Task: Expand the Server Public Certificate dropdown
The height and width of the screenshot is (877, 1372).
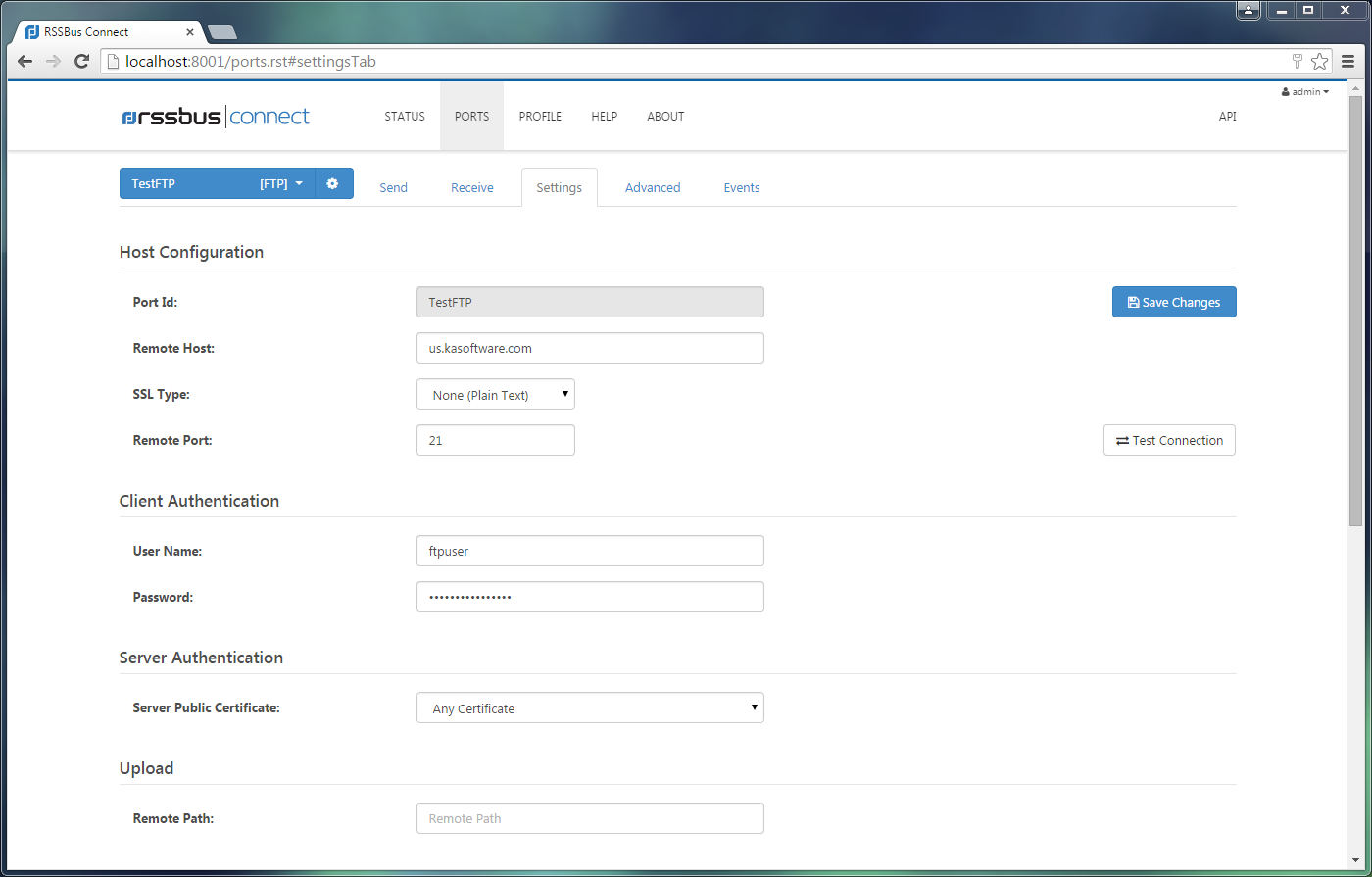Action: 590,707
